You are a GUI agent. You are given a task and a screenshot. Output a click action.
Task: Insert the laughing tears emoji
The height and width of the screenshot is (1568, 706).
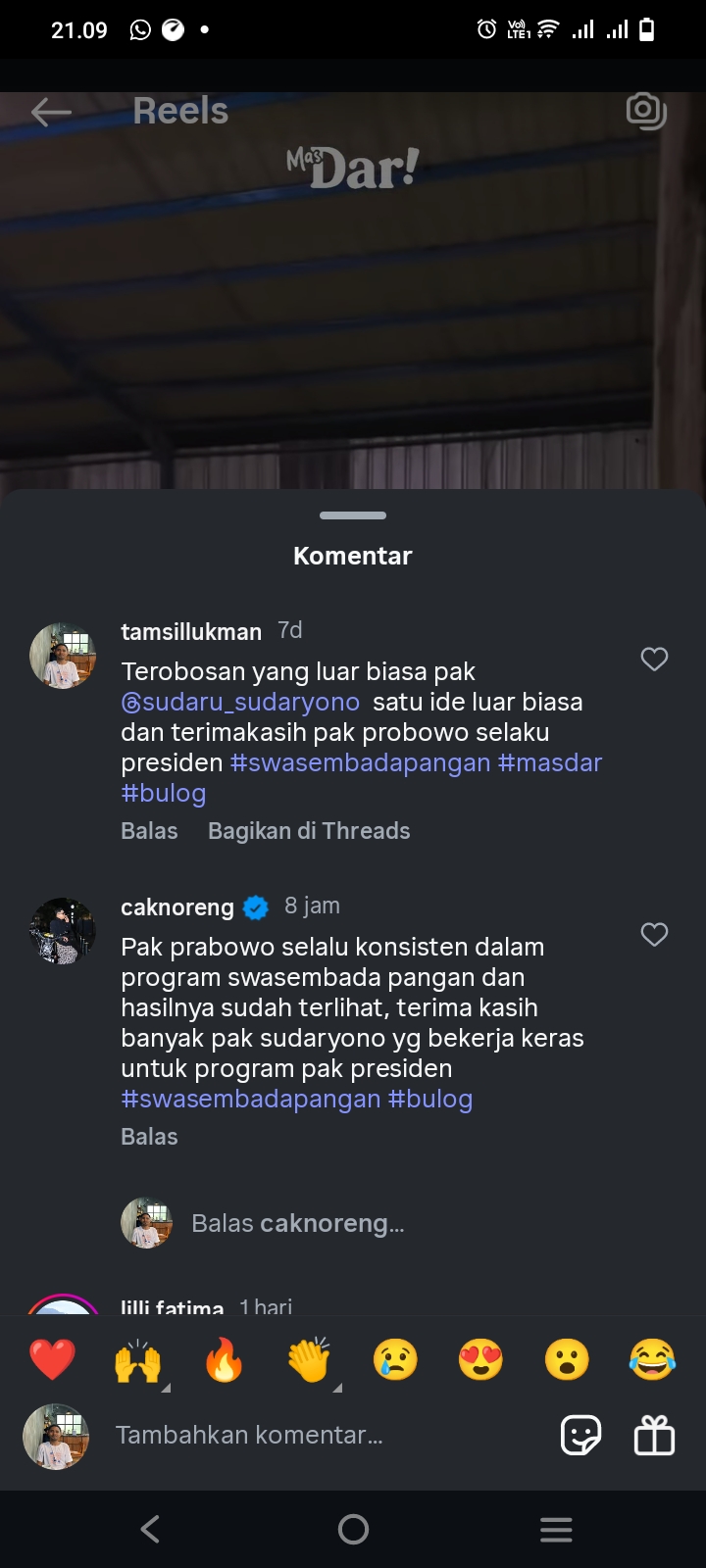653,1360
